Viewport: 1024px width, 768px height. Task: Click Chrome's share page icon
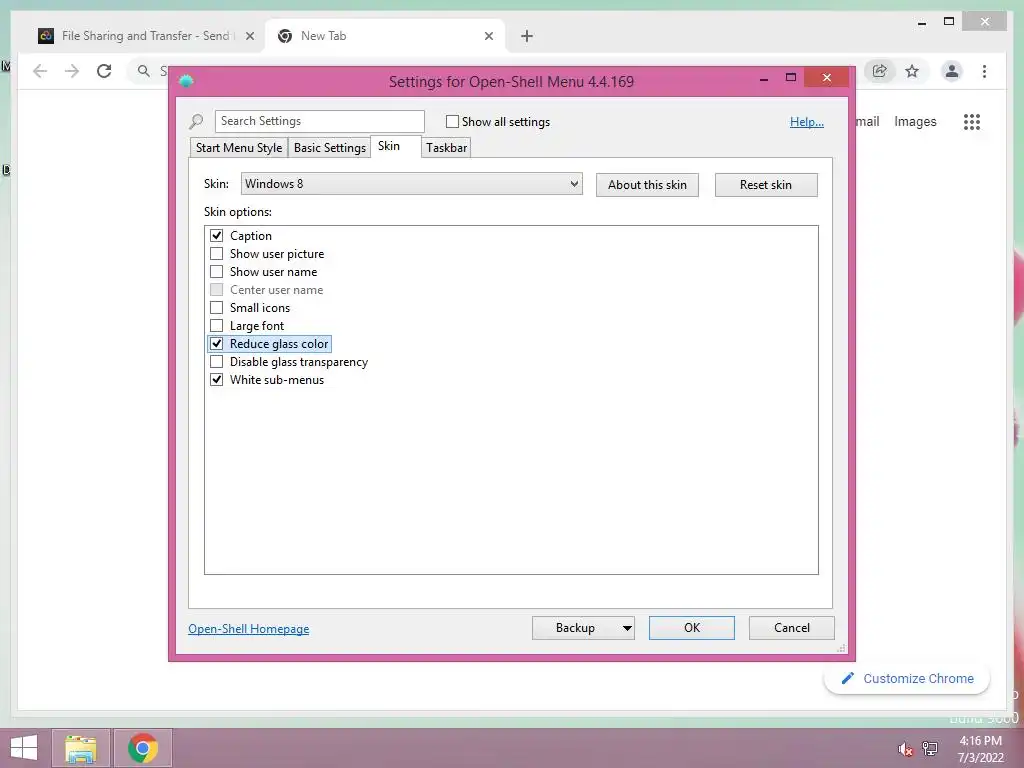[880, 71]
